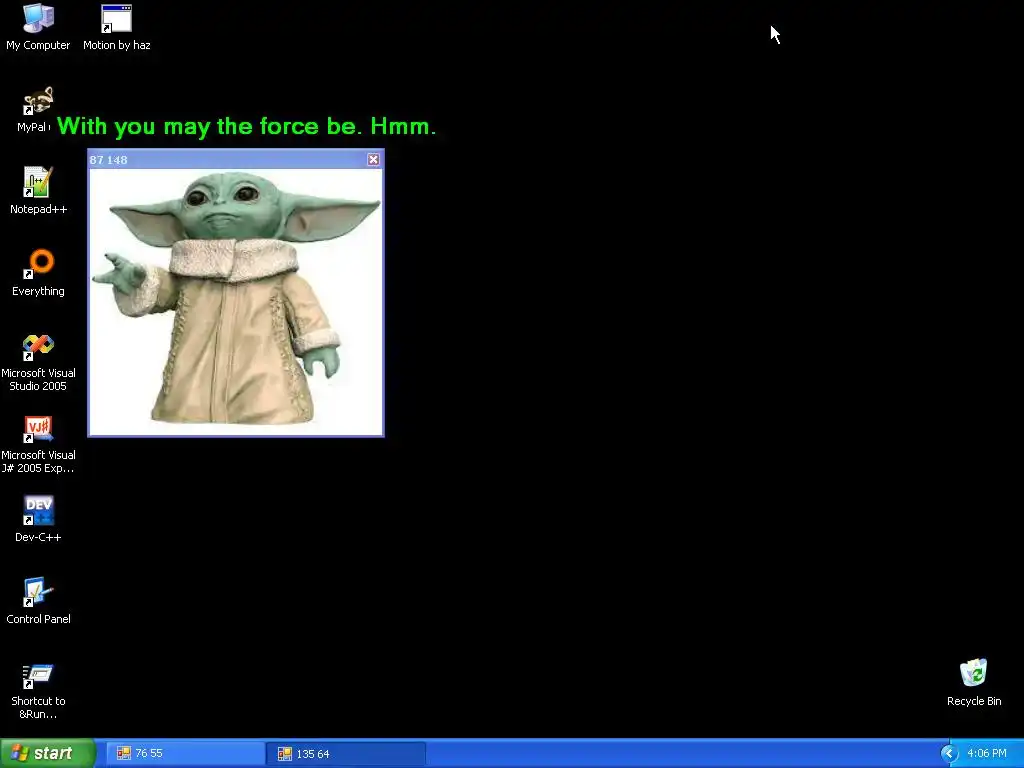Select the Recycle Bin icon
1024x768 pixels.
pyautogui.click(x=974, y=682)
